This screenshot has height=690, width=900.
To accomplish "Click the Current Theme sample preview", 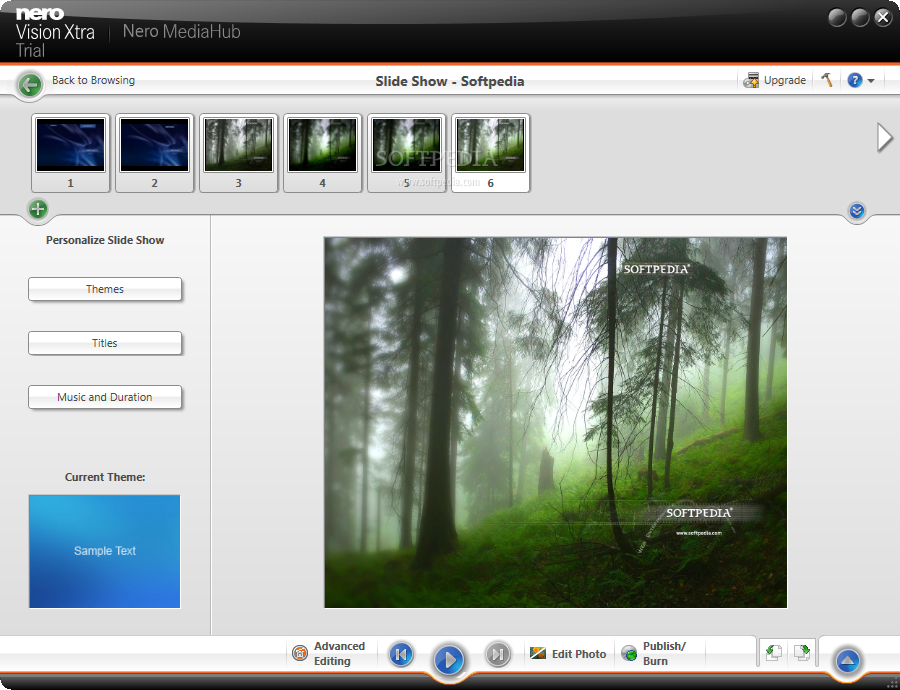I will coord(104,551).
